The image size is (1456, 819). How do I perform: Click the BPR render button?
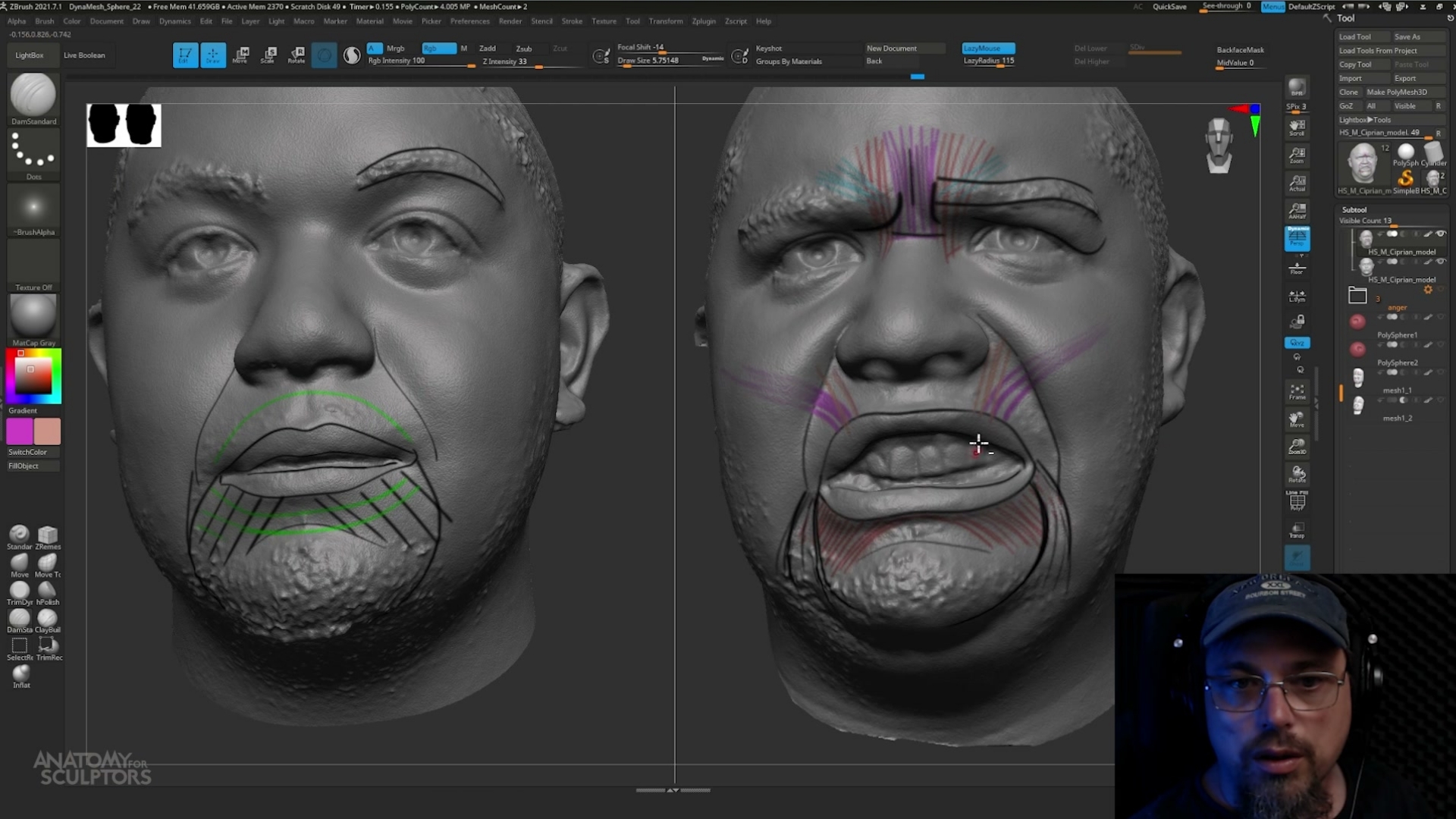point(1297,89)
